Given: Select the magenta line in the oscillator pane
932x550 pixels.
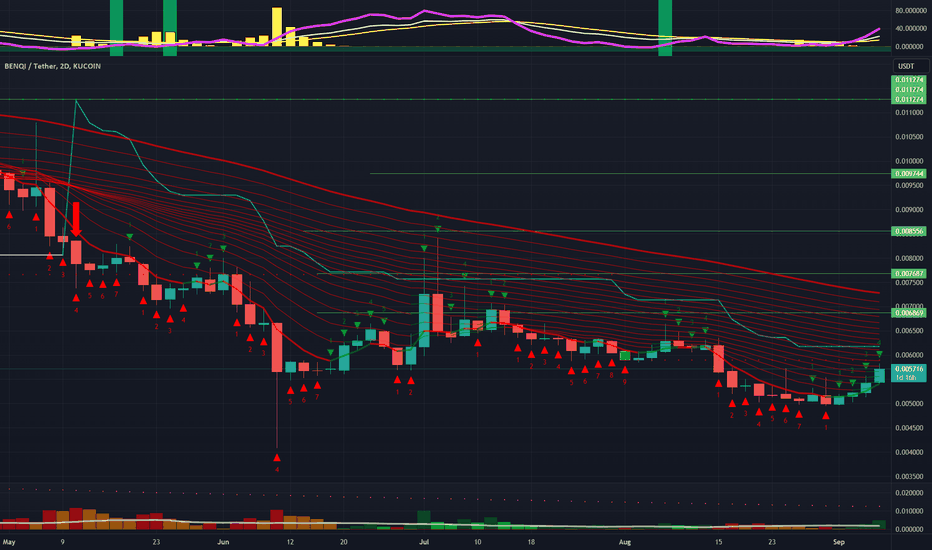Looking at the screenshot, I should point(423,11).
